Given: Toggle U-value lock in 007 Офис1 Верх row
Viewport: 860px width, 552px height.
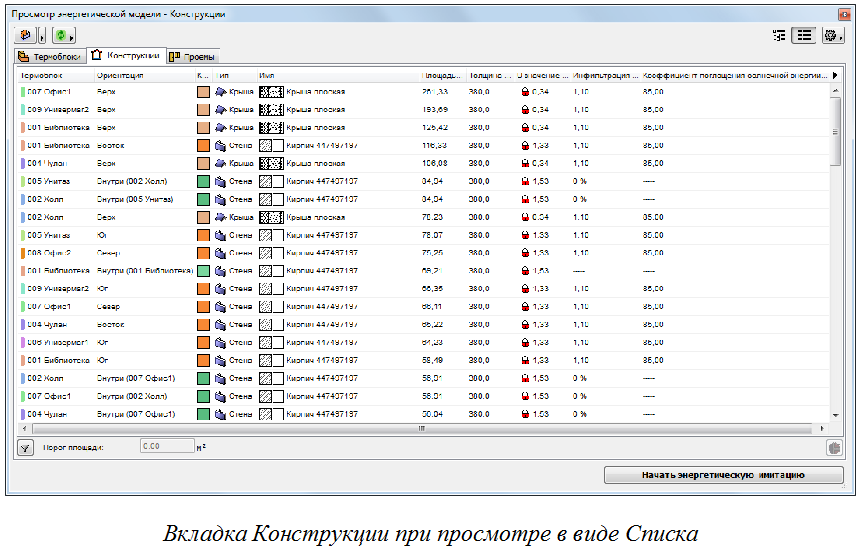Looking at the screenshot, I should 525,92.
